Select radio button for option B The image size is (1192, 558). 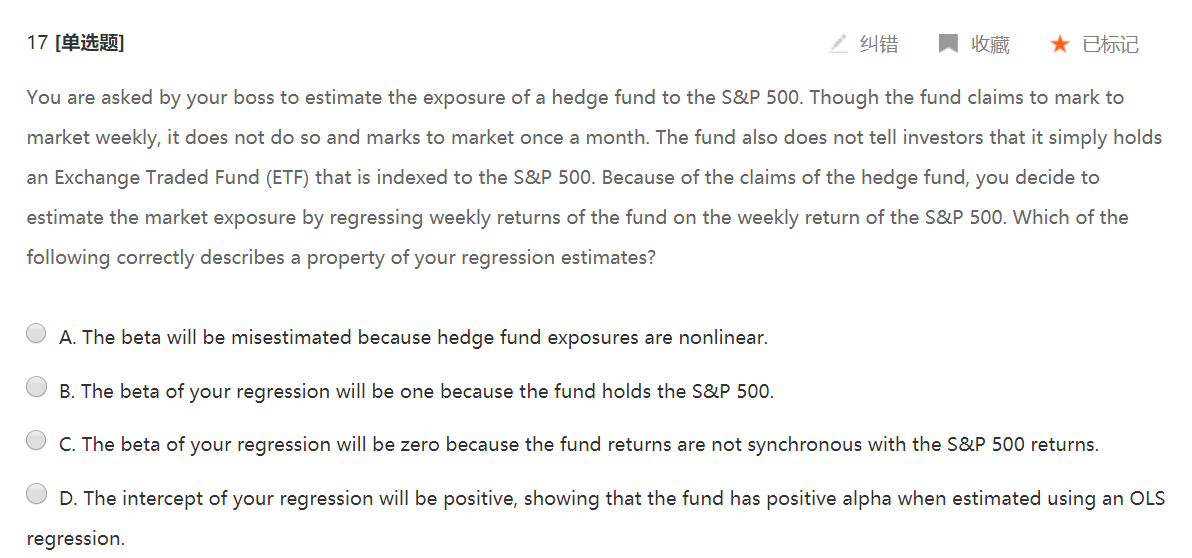coord(36,387)
